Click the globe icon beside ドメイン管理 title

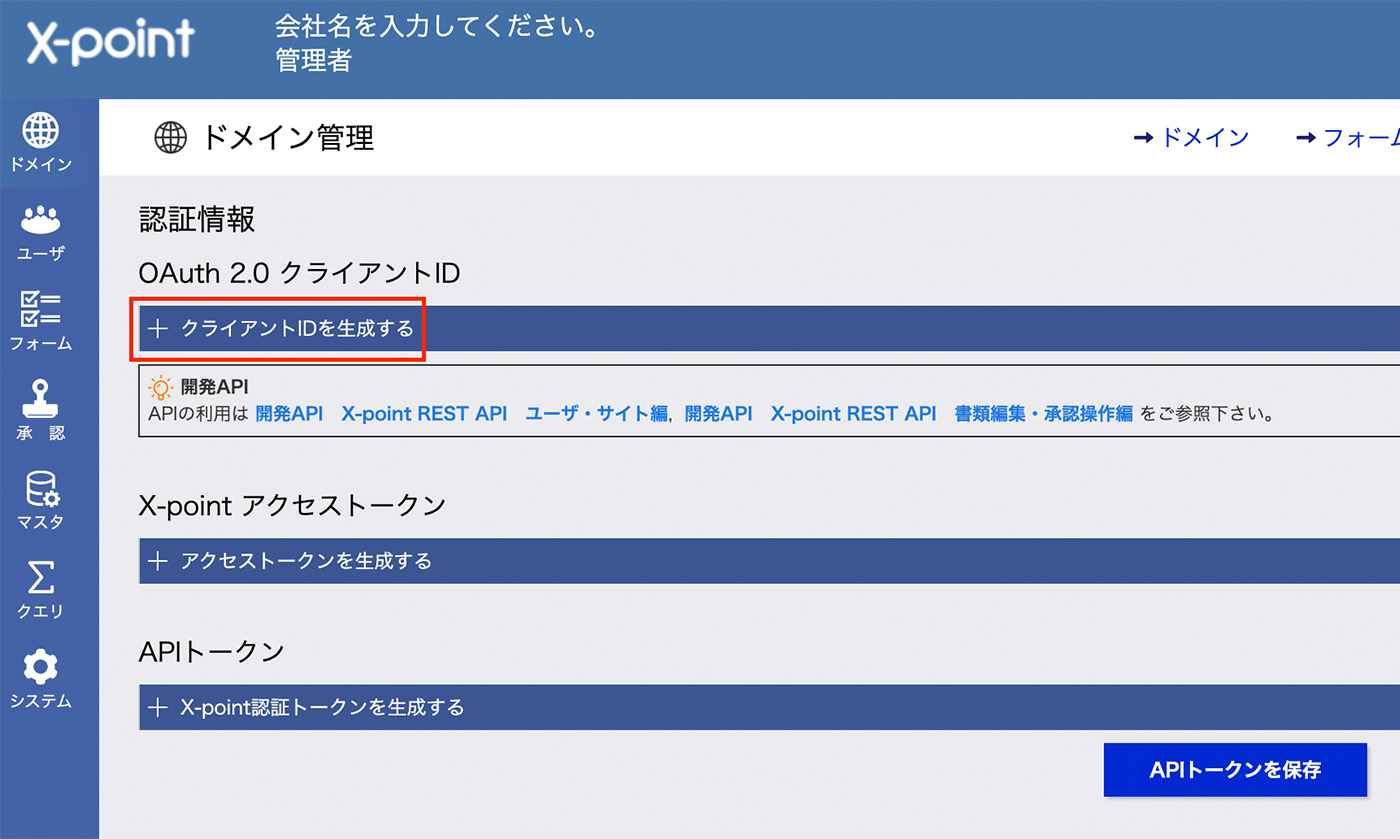tap(171, 137)
